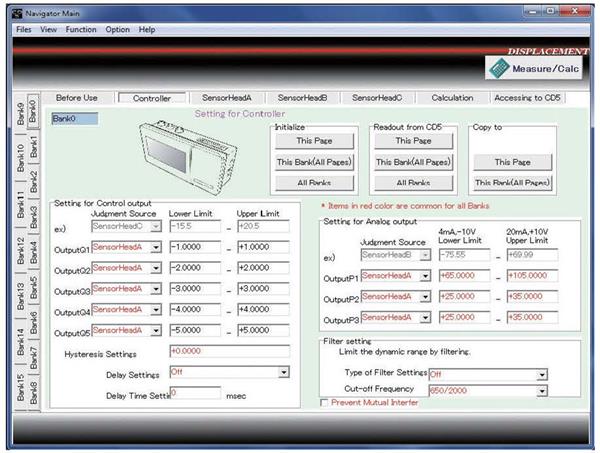The width and height of the screenshot is (600, 453).
Task: Open OutputQ1 Judgment Source dropdown
Action: [156, 248]
